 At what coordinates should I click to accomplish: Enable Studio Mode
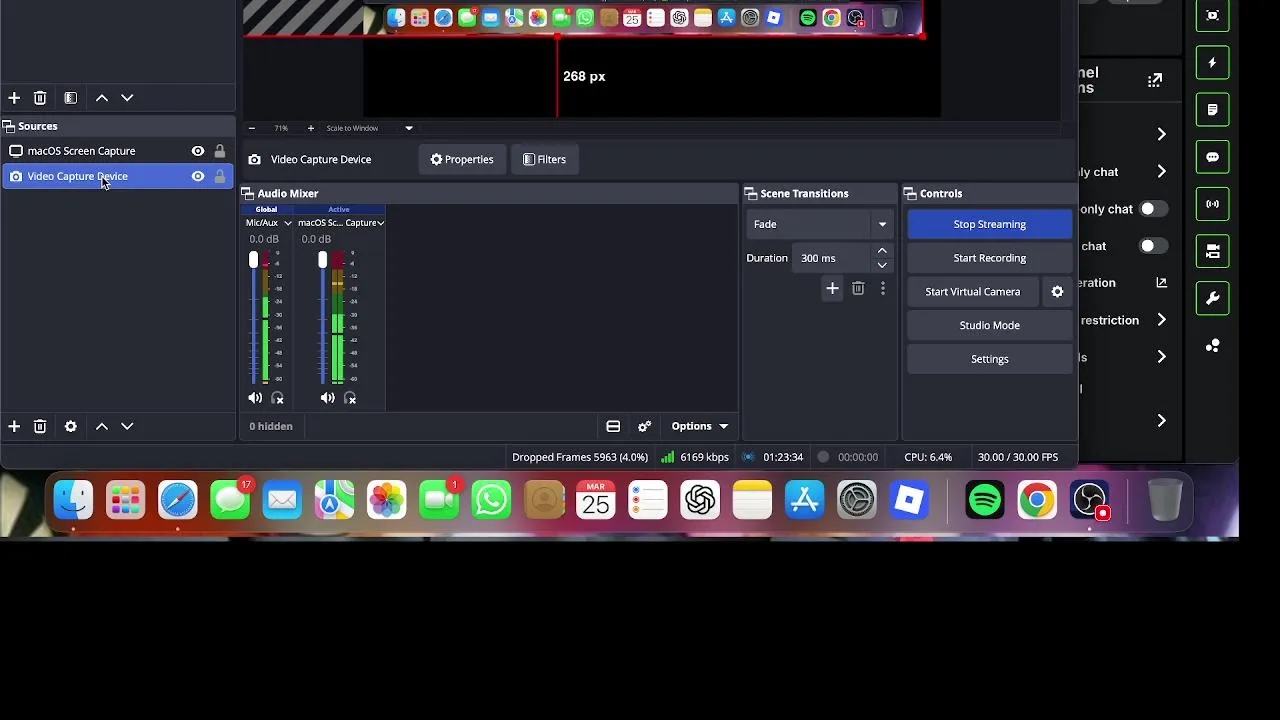990,325
